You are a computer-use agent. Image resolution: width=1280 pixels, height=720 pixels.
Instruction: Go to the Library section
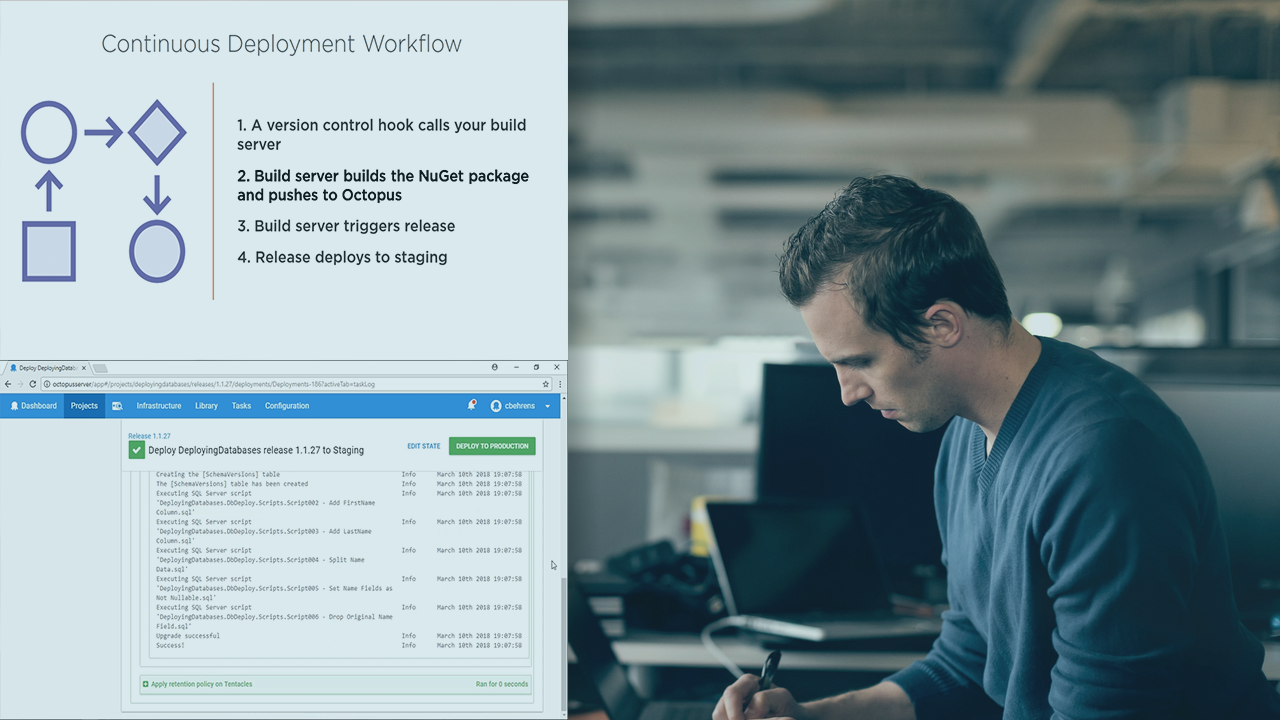[x=206, y=406]
